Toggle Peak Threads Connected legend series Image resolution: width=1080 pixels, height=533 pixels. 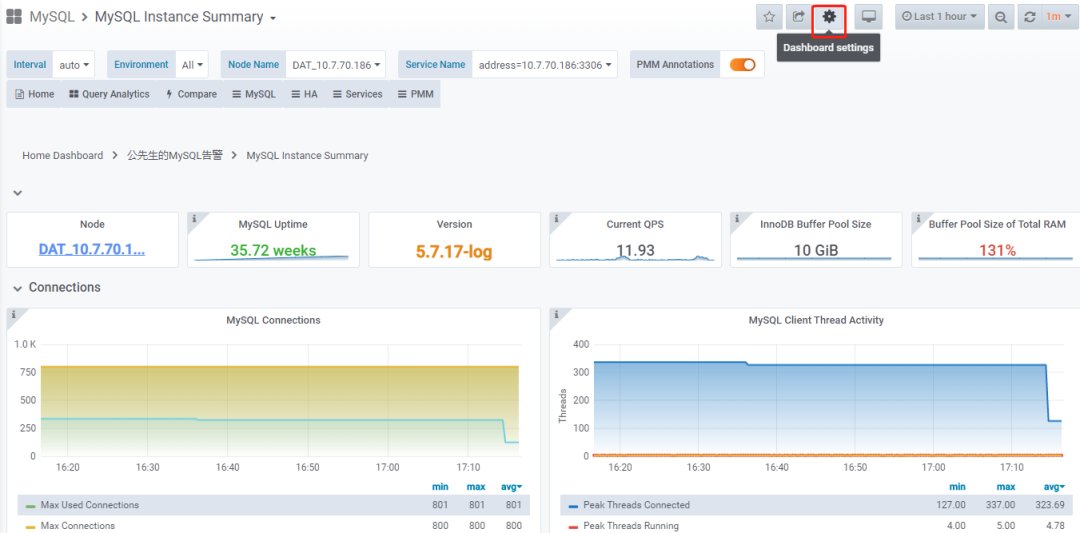click(x=636, y=505)
